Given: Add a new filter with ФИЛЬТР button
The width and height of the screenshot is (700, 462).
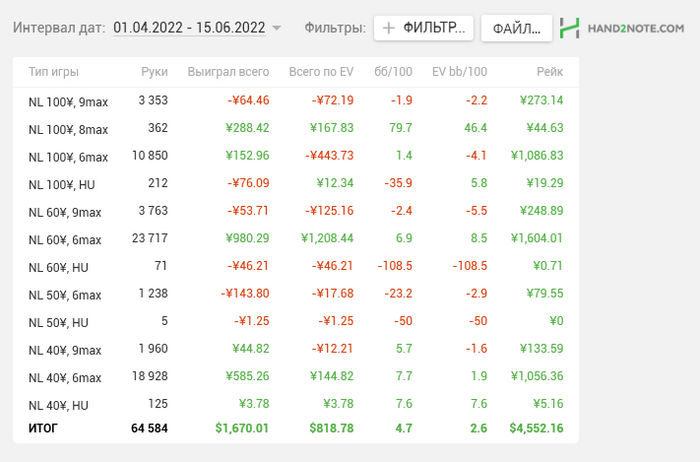Looking at the screenshot, I should [424, 28].
